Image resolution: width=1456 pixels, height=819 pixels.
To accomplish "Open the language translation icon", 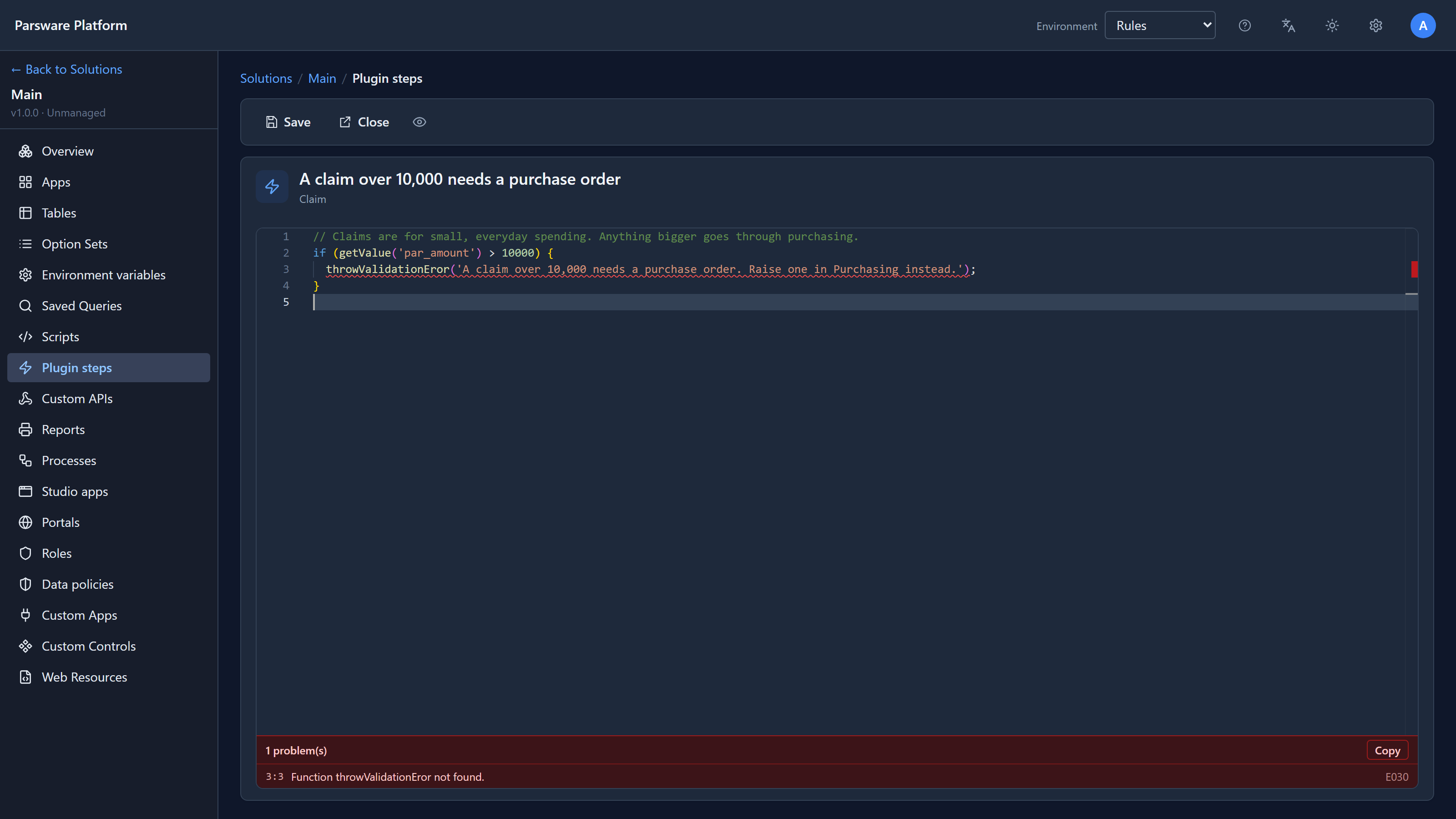I will 1288,25.
